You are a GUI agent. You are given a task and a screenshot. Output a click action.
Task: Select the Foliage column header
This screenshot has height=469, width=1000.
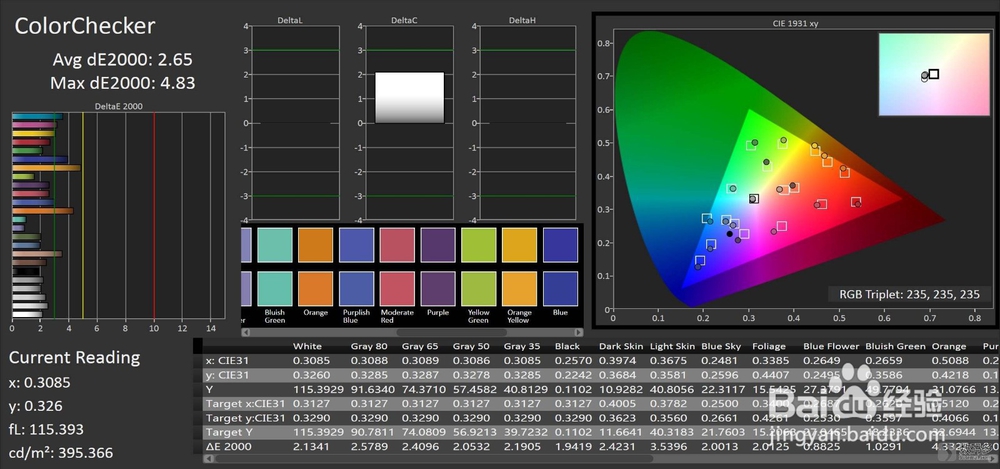click(x=768, y=346)
